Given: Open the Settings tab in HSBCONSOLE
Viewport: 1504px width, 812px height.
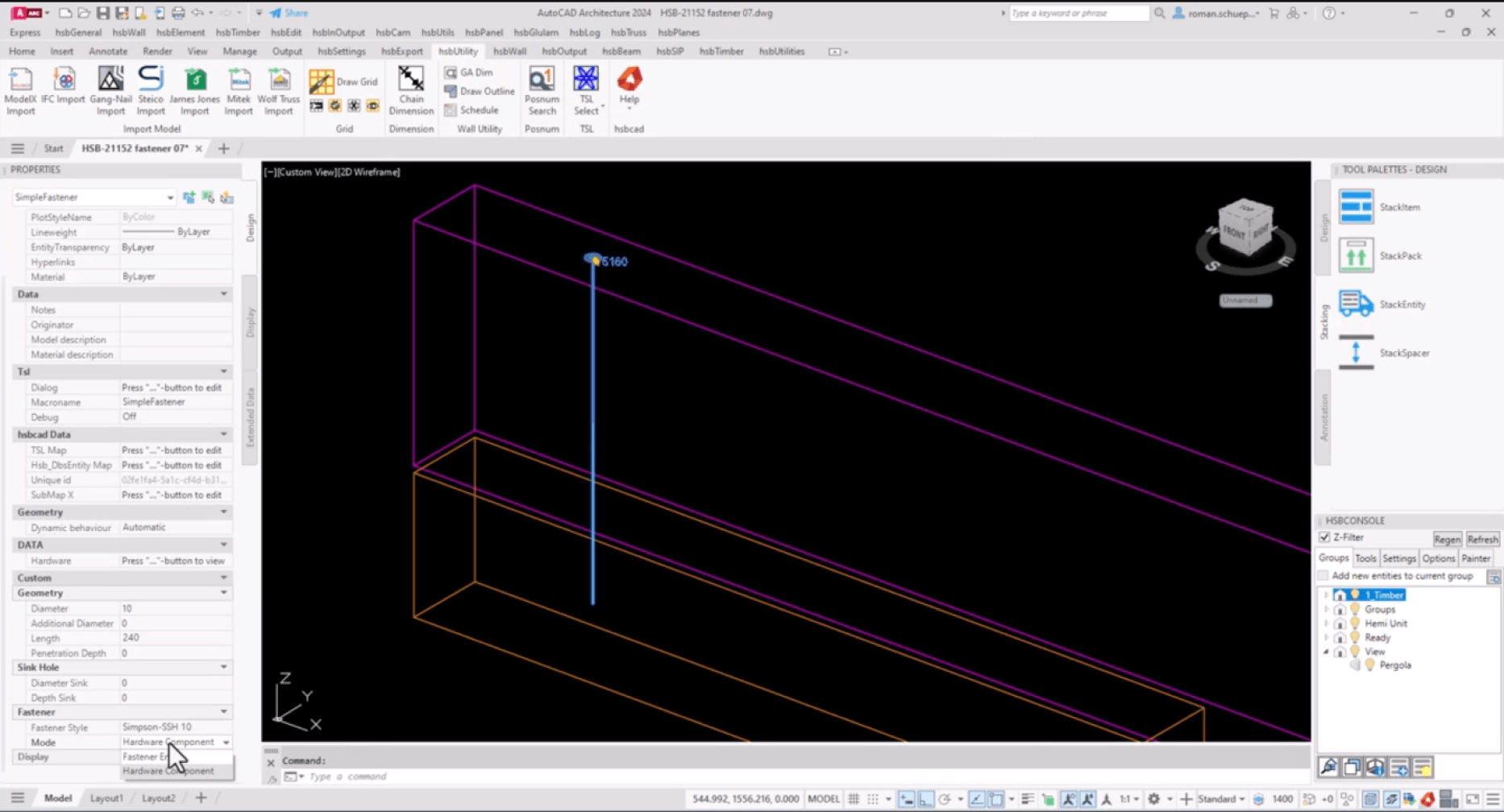Looking at the screenshot, I should pyautogui.click(x=1399, y=557).
